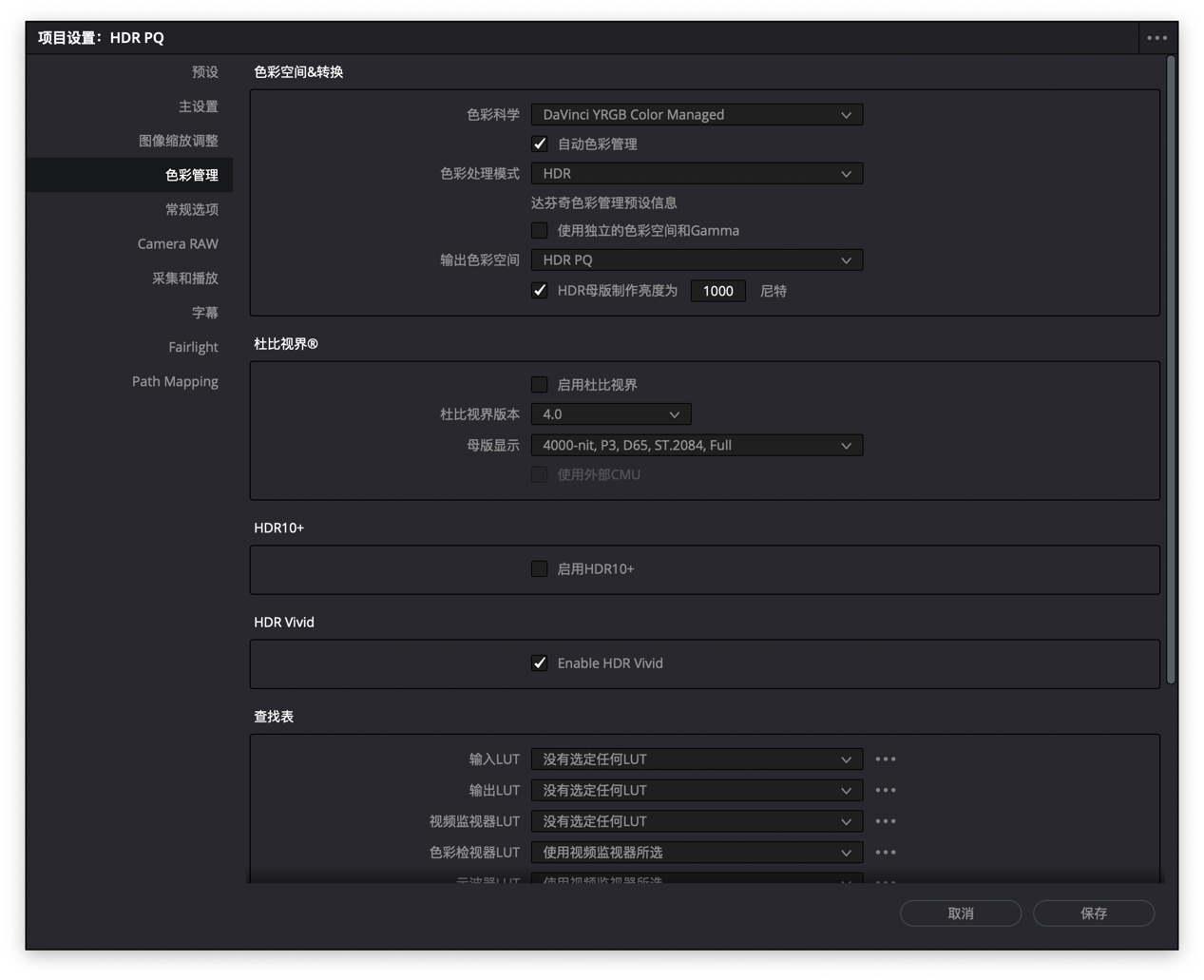Save the project settings with 保存
Image resolution: width=1204 pixels, height=980 pixels.
click(1093, 913)
